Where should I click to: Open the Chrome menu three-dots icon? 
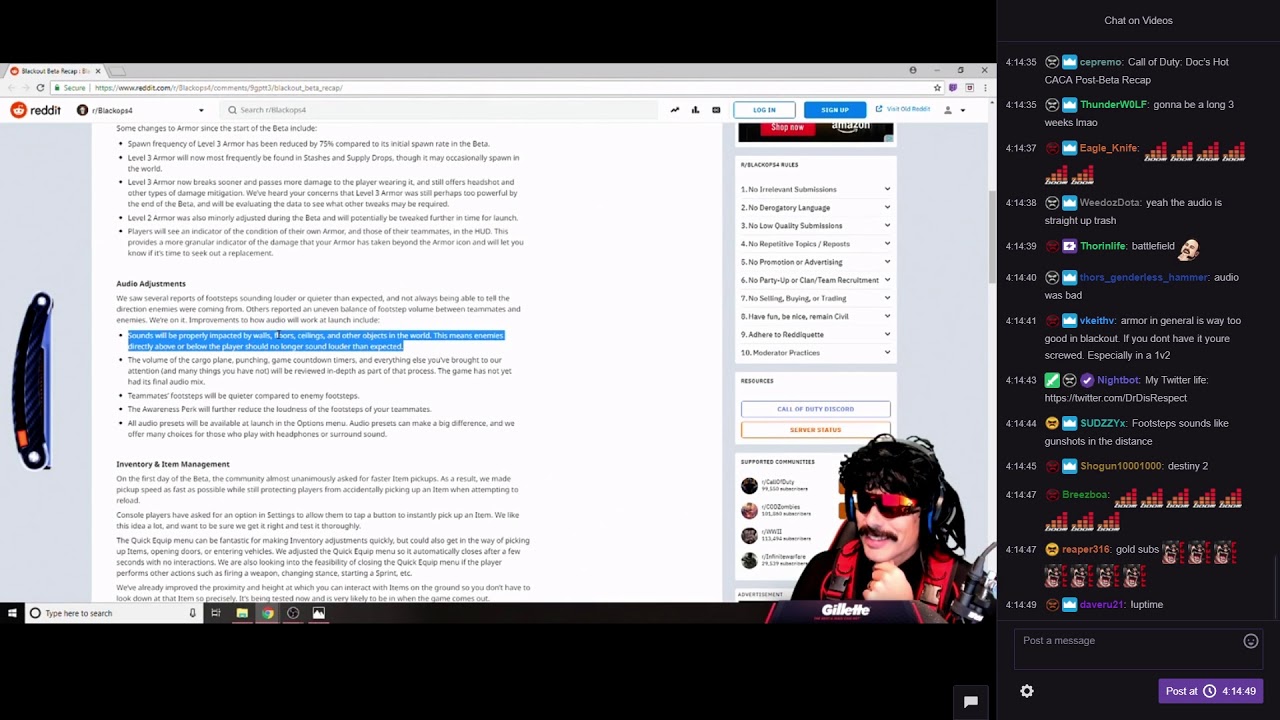pos(984,88)
